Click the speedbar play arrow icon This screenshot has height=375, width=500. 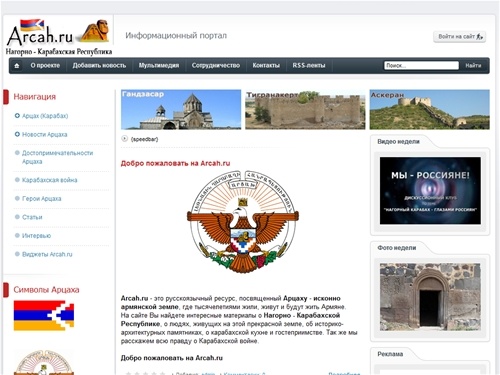tap(125, 138)
